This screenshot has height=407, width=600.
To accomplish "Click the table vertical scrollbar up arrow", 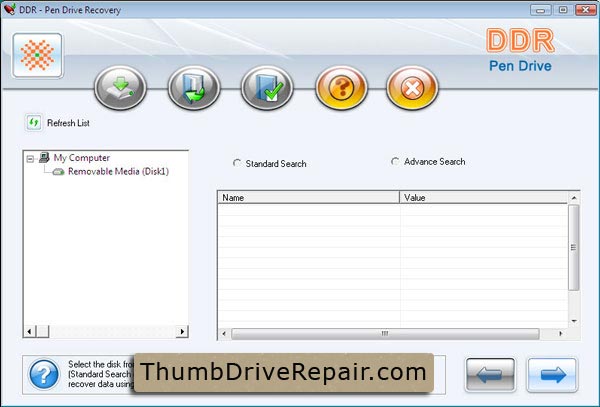I will [x=574, y=198].
